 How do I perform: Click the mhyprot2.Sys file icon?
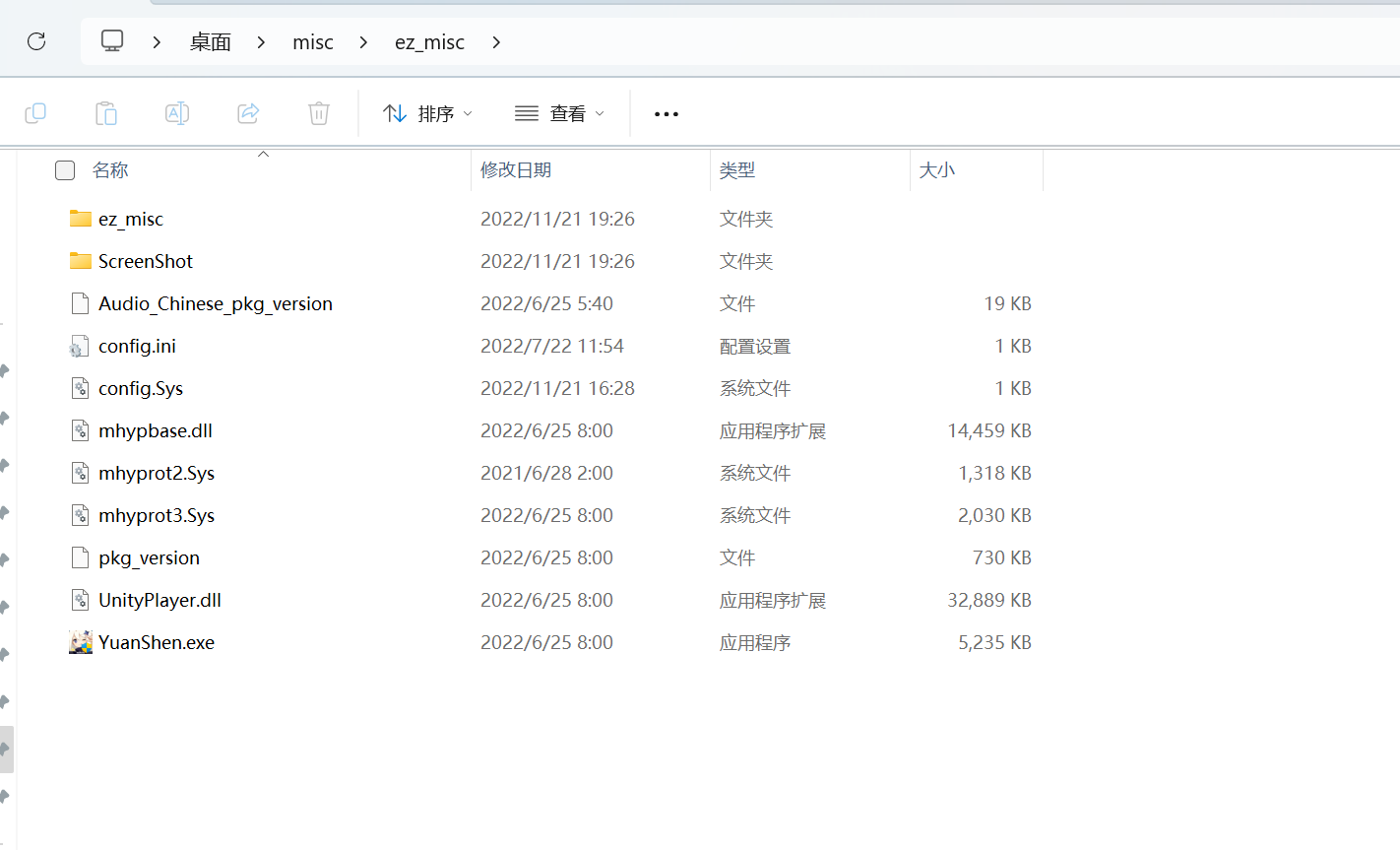81,473
